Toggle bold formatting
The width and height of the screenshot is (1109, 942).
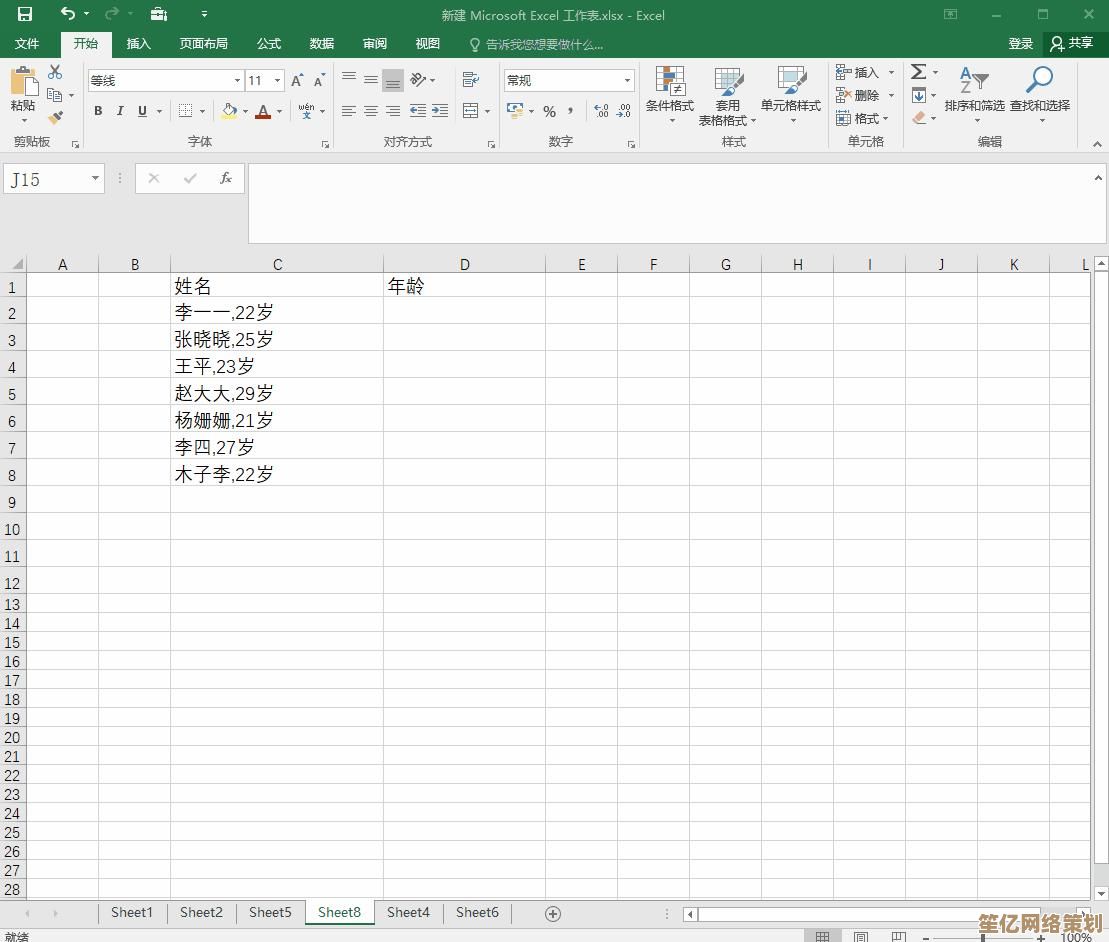(98, 111)
